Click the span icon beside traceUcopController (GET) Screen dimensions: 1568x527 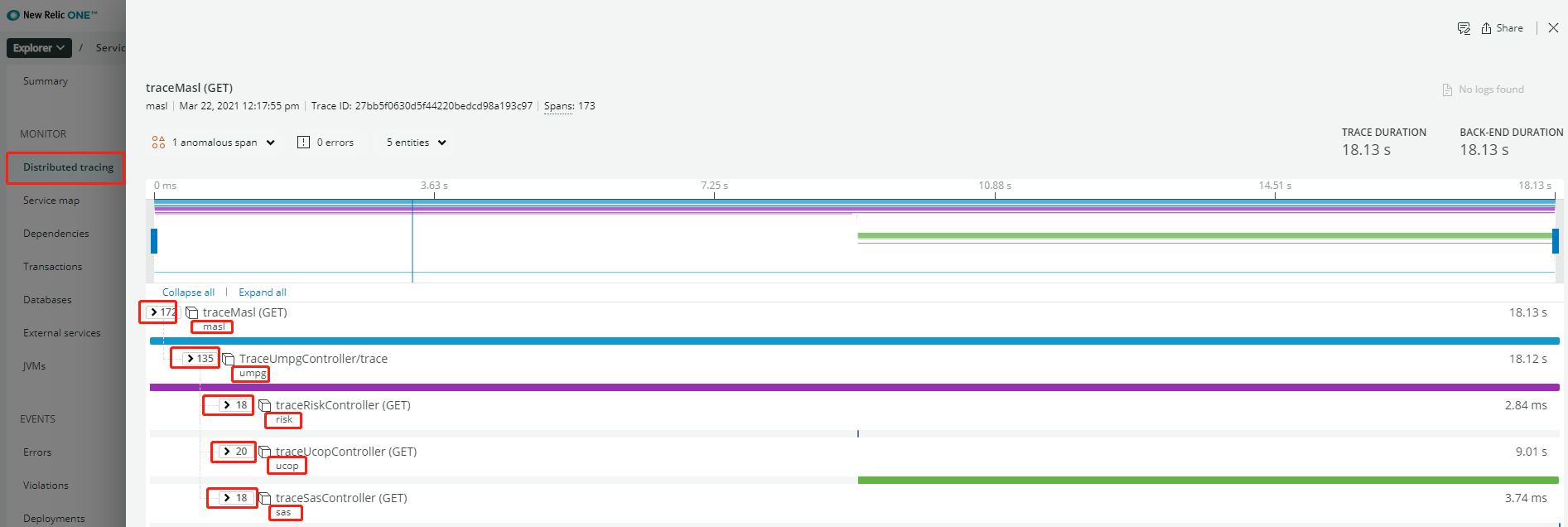pos(265,452)
